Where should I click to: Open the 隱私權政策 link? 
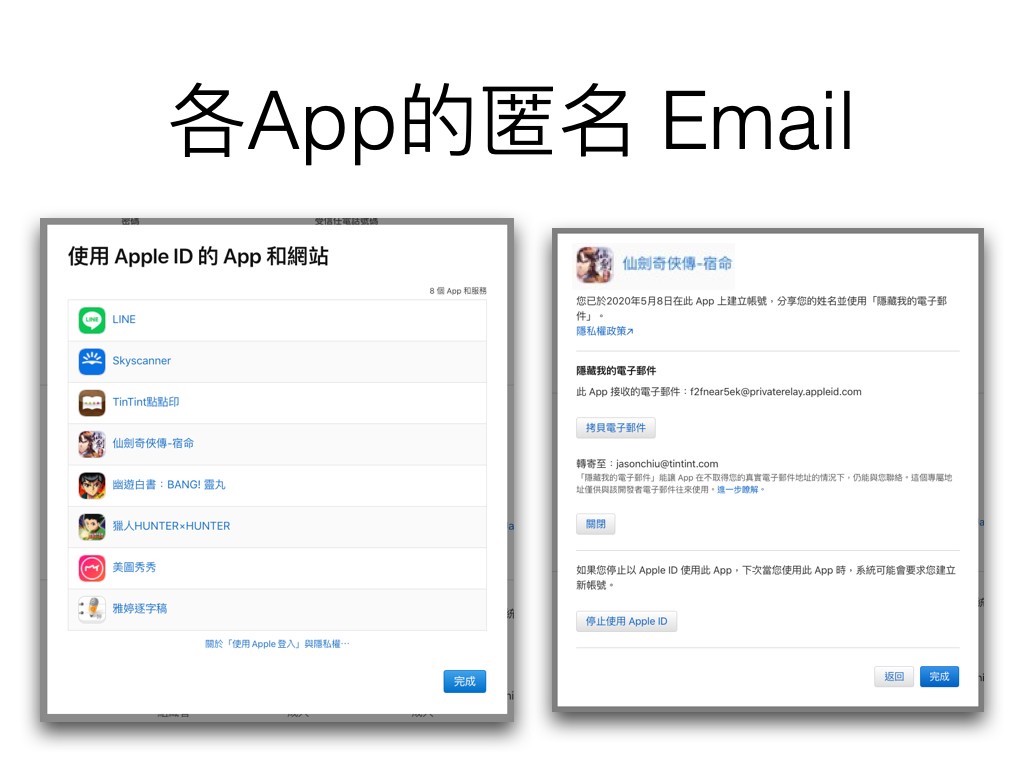pyautogui.click(x=604, y=331)
